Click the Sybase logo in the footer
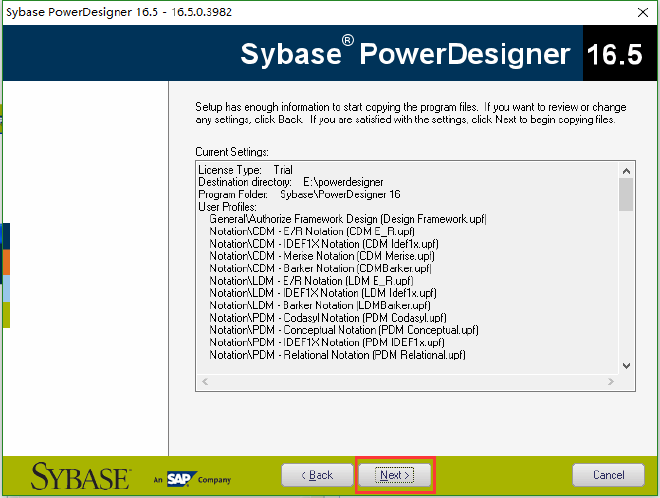 pyautogui.click(x=81, y=476)
